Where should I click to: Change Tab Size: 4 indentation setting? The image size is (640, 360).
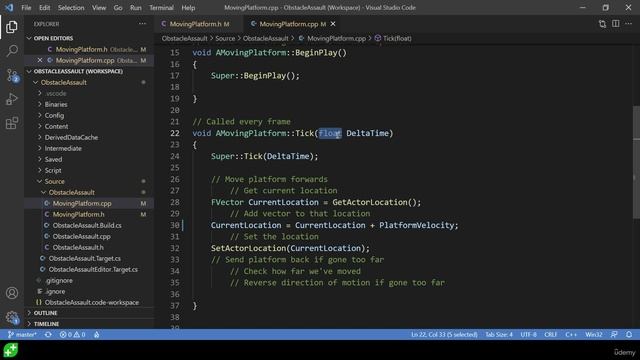[499, 335]
